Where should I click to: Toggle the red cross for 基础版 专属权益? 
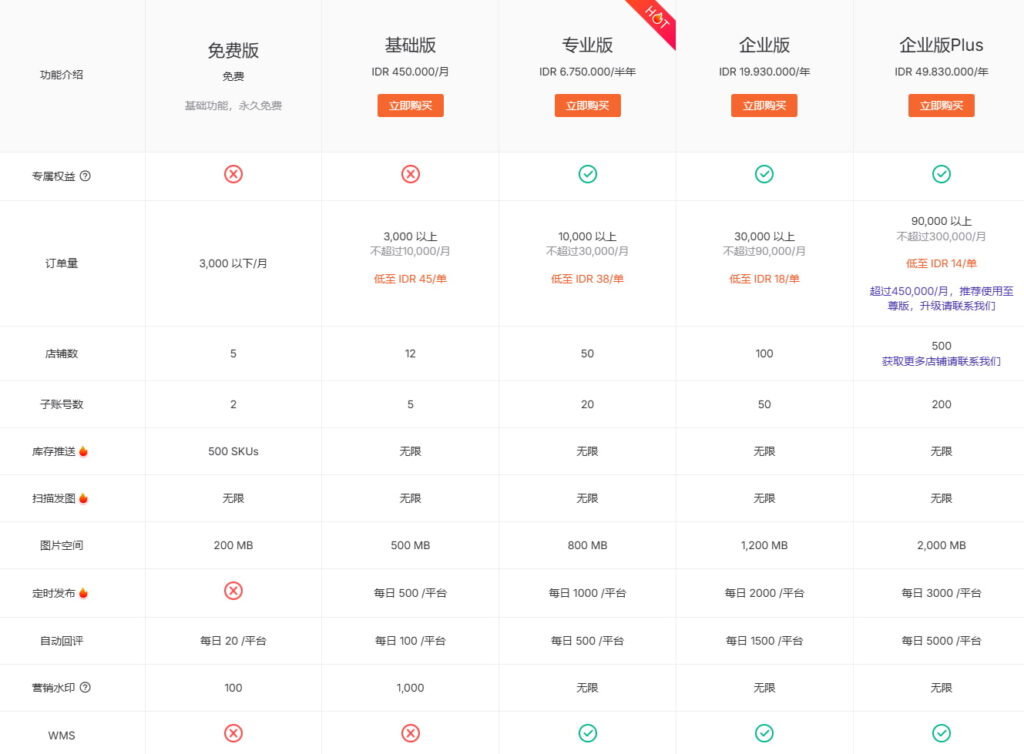pyautogui.click(x=410, y=174)
